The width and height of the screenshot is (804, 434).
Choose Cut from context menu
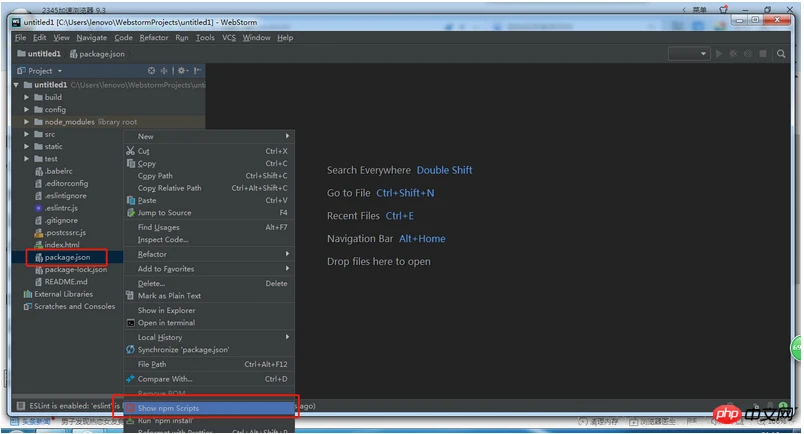[x=209, y=151]
